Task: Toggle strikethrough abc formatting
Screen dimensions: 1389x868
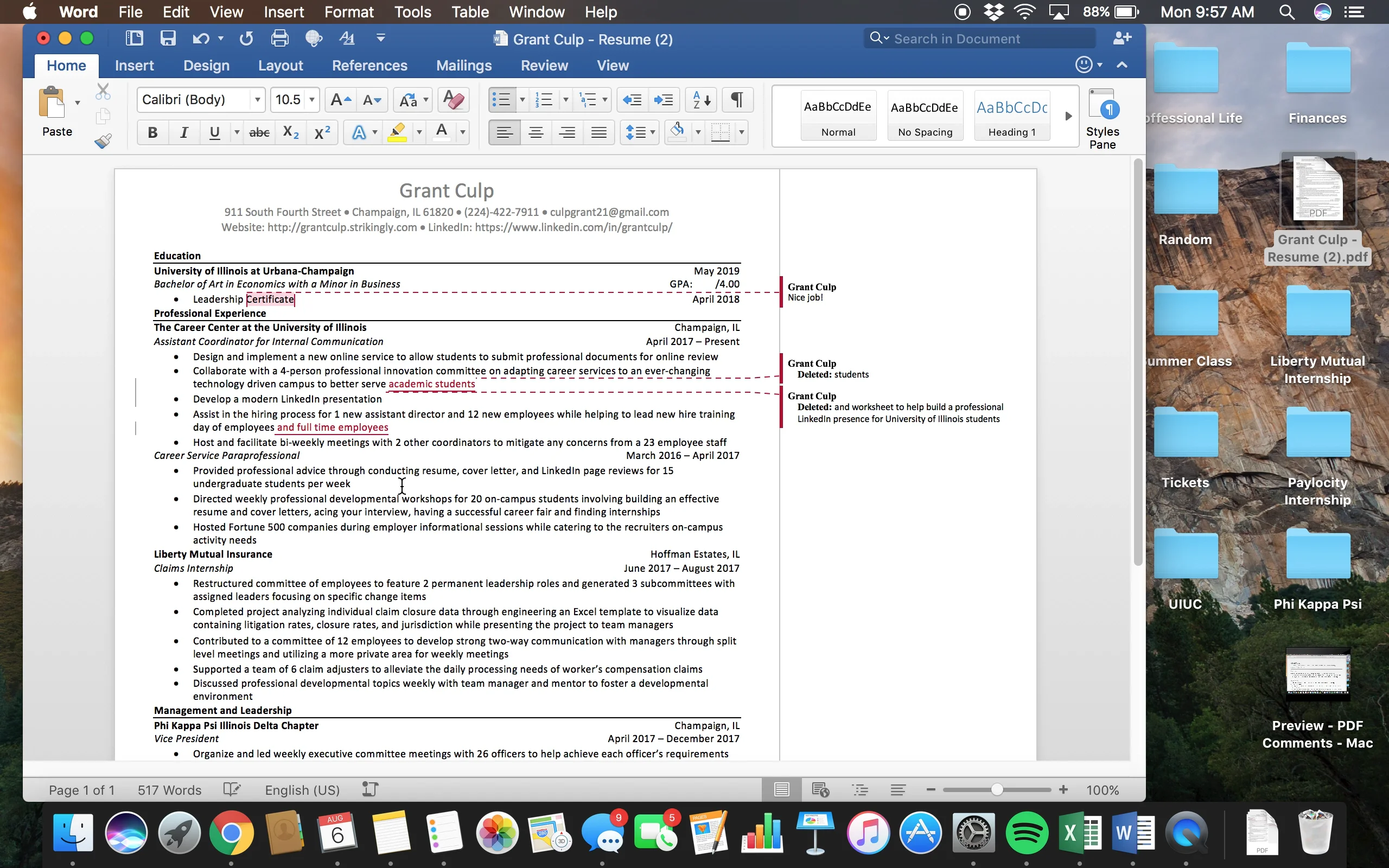Action: pyautogui.click(x=259, y=132)
